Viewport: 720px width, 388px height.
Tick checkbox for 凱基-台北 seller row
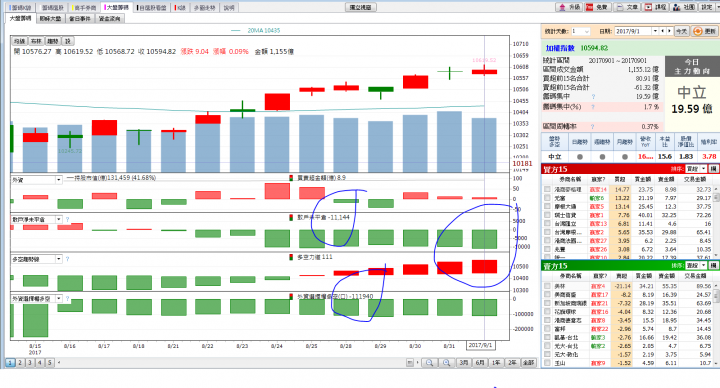click(547, 337)
